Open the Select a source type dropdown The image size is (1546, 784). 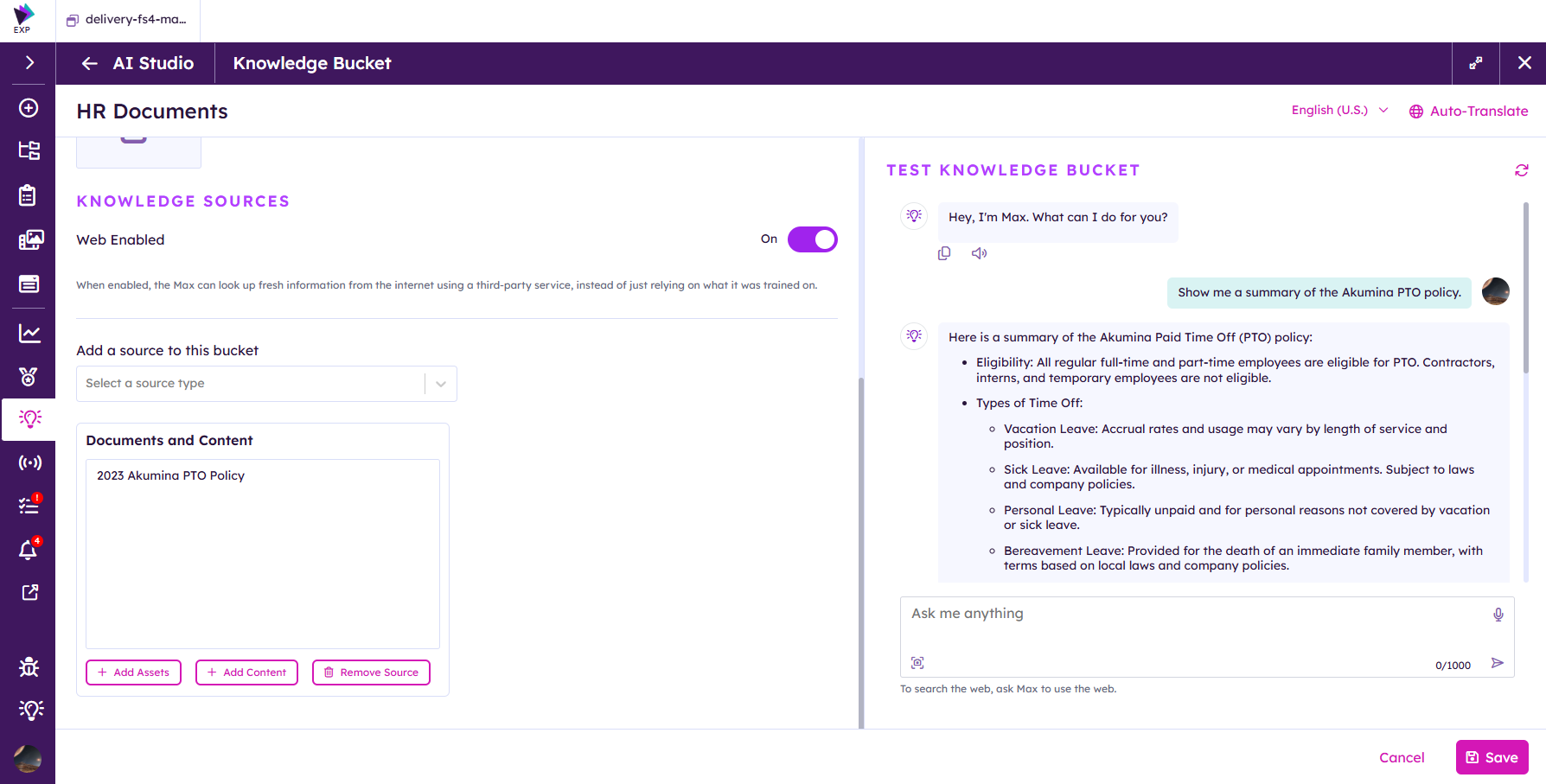tap(266, 384)
